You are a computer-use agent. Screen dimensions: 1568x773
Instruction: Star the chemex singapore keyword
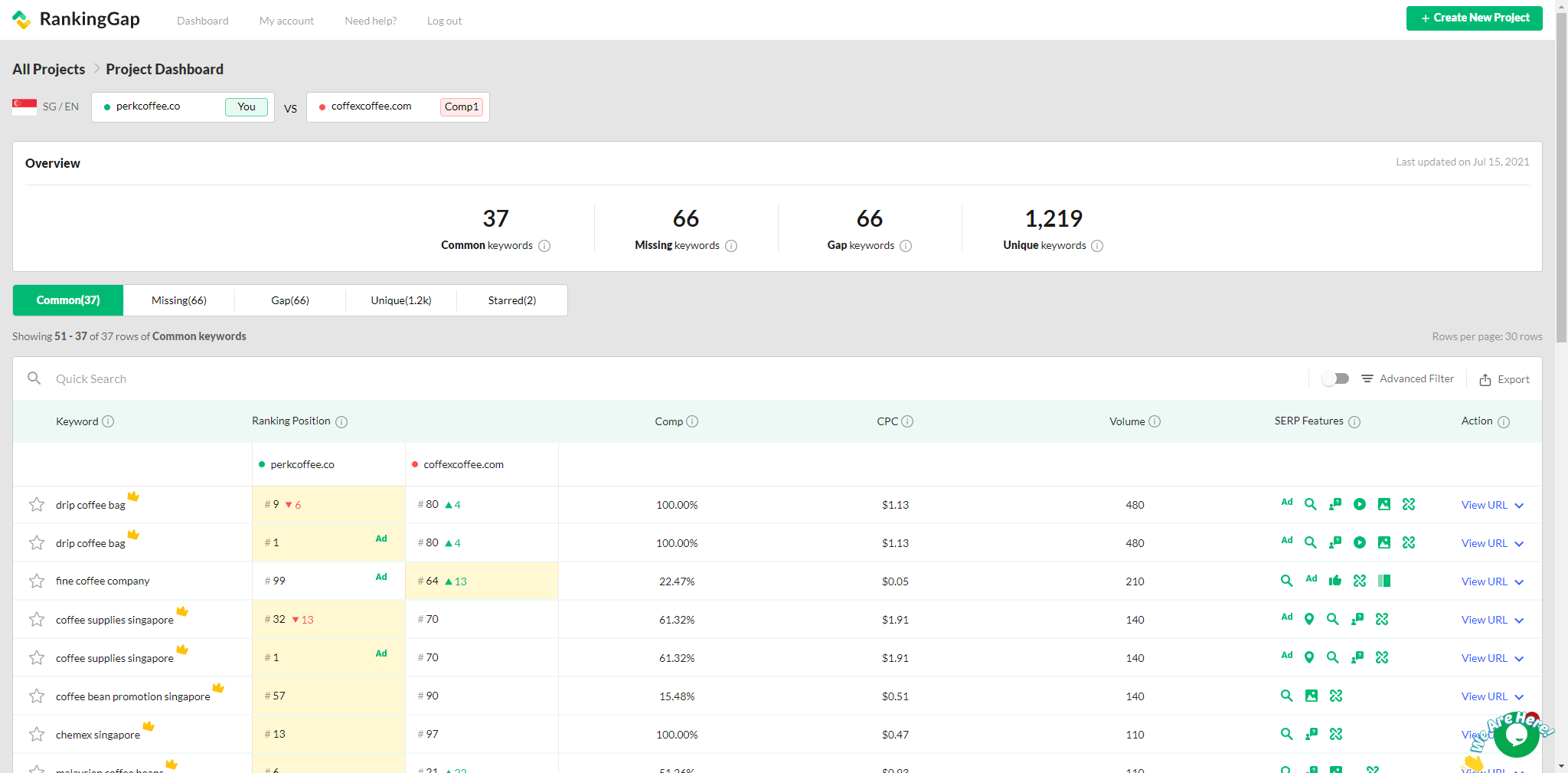coord(37,734)
